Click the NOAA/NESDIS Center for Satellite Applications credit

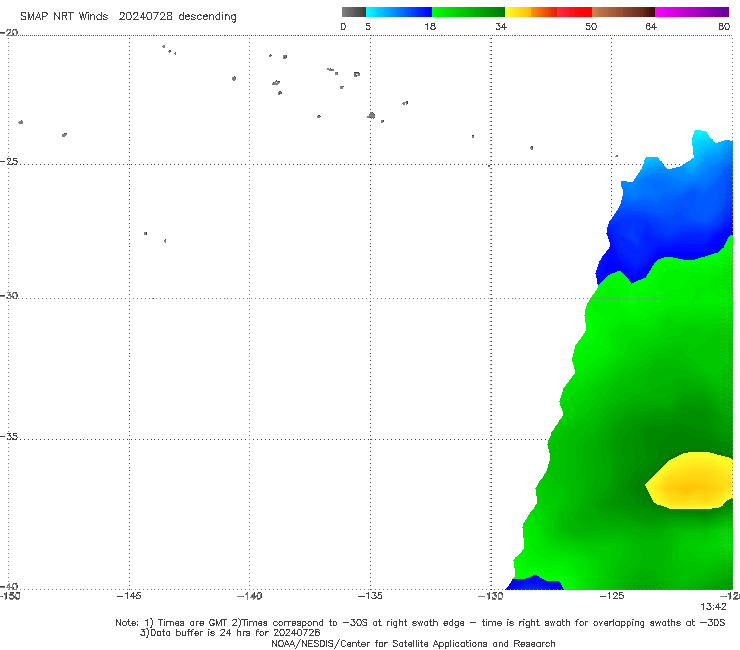pos(413,643)
